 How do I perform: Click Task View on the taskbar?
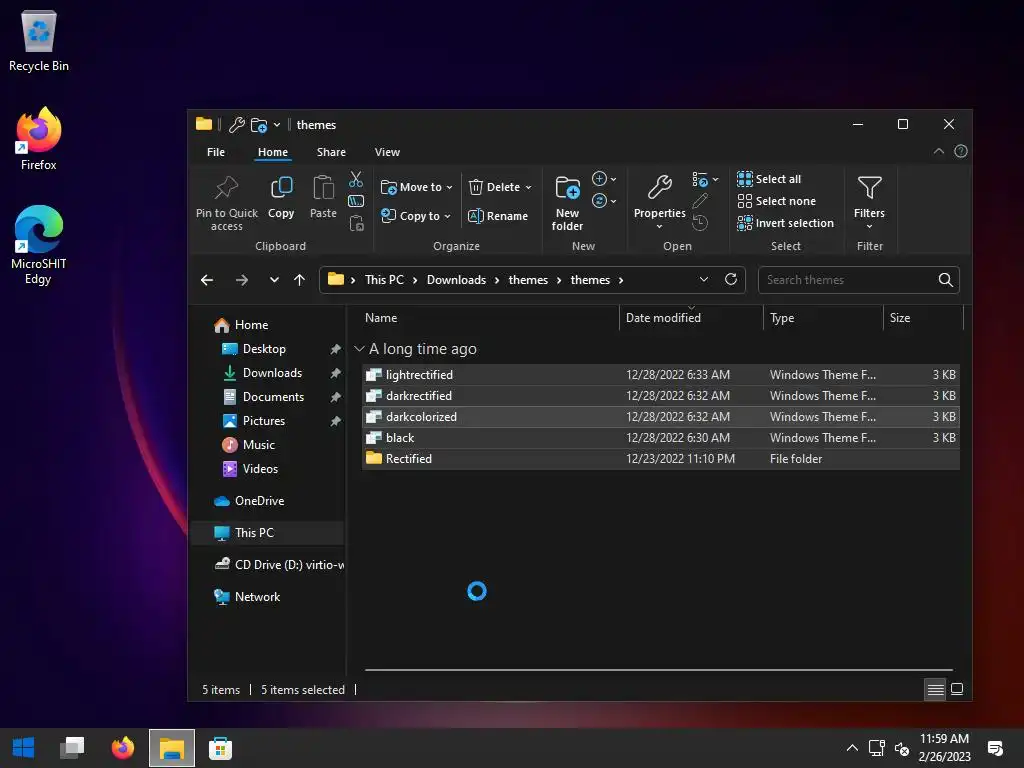click(72, 748)
